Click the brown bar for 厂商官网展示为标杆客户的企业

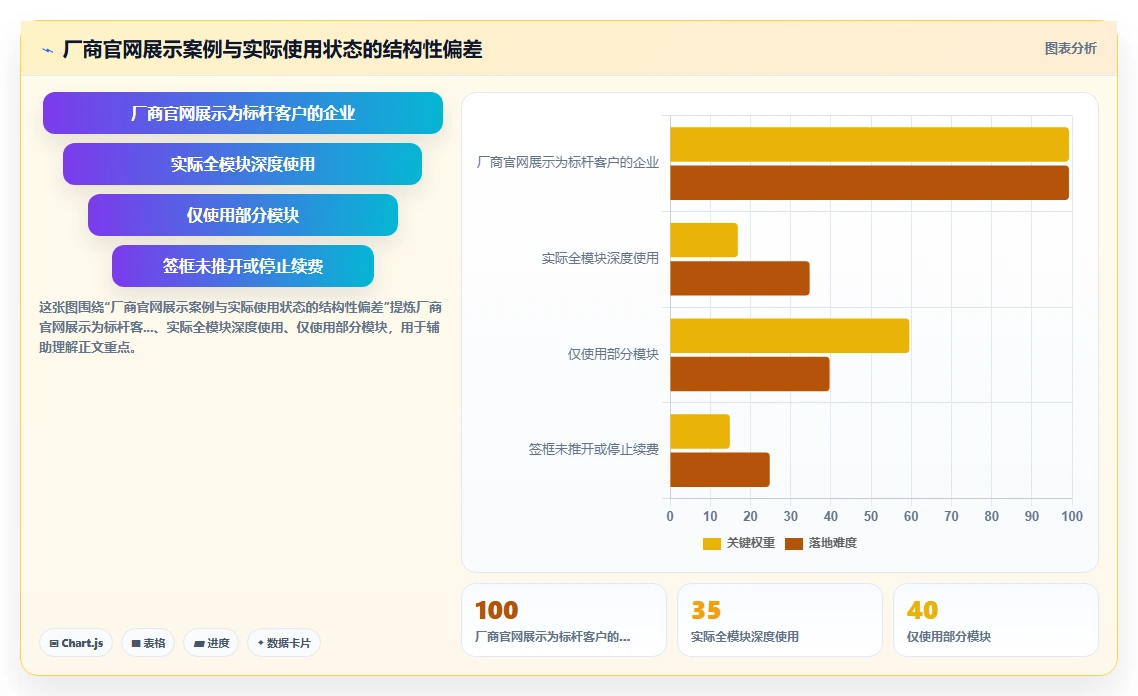click(x=869, y=183)
